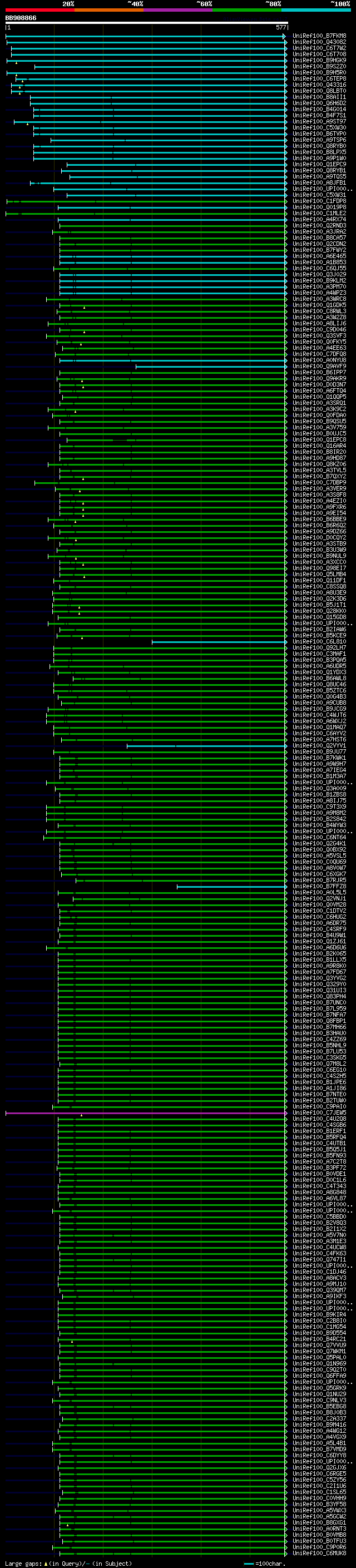
Task: Open hit UniRef100_B9HGK9
Action: coord(319,60)
